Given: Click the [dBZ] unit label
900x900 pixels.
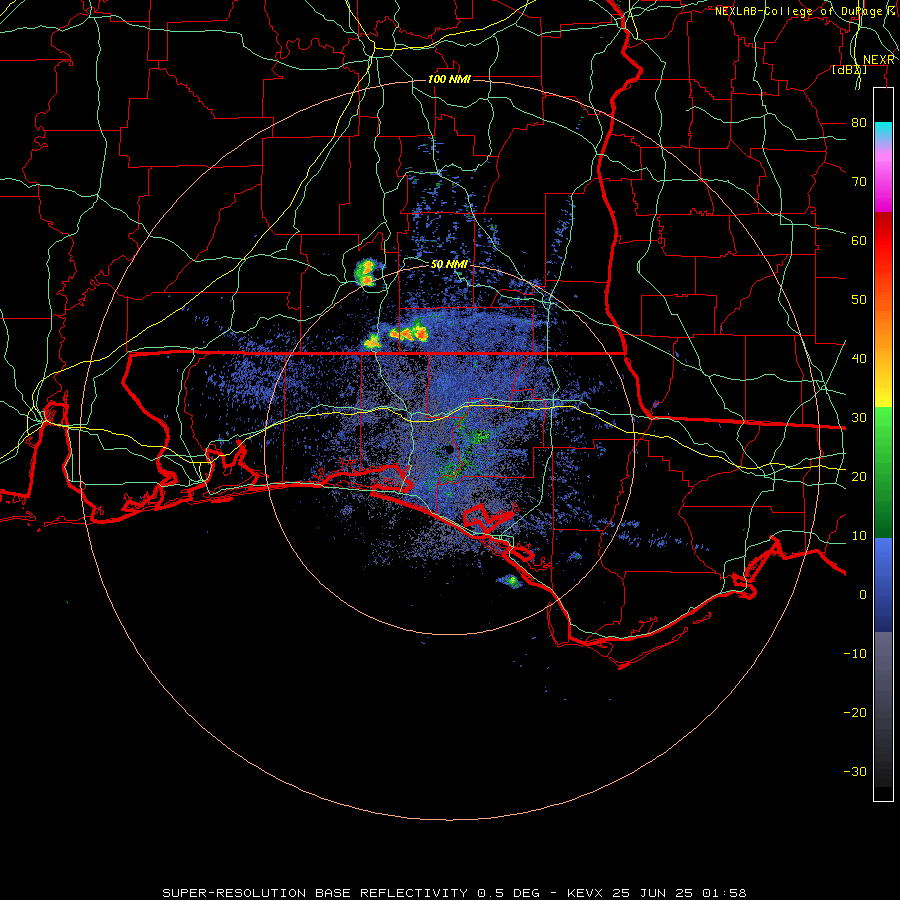Looking at the screenshot, I should click(849, 70).
